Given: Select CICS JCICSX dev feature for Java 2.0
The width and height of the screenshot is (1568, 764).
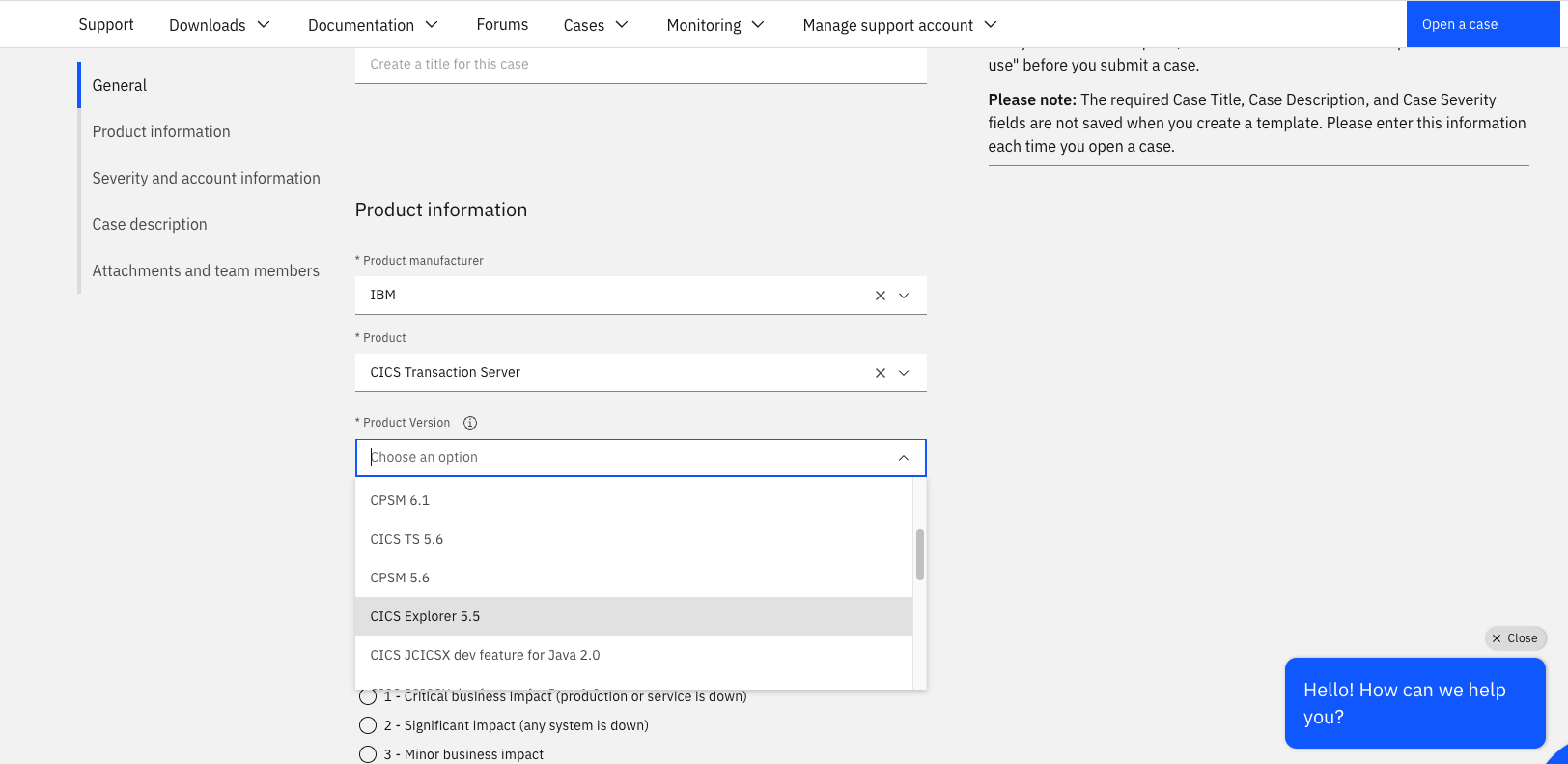Looking at the screenshot, I should point(633,655).
